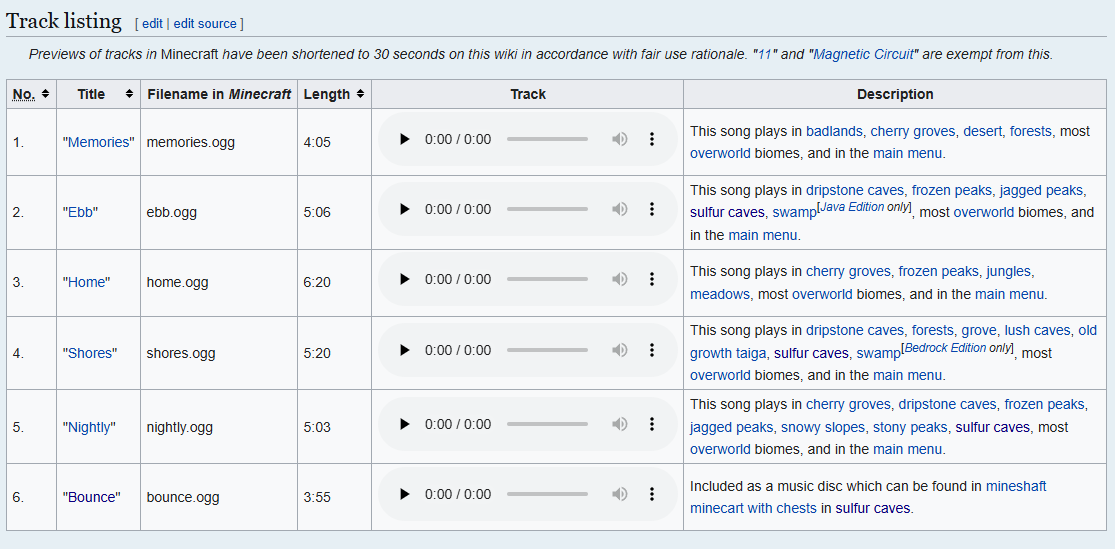
Task: Open more options for Shores player
Action: pyautogui.click(x=651, y=350)
